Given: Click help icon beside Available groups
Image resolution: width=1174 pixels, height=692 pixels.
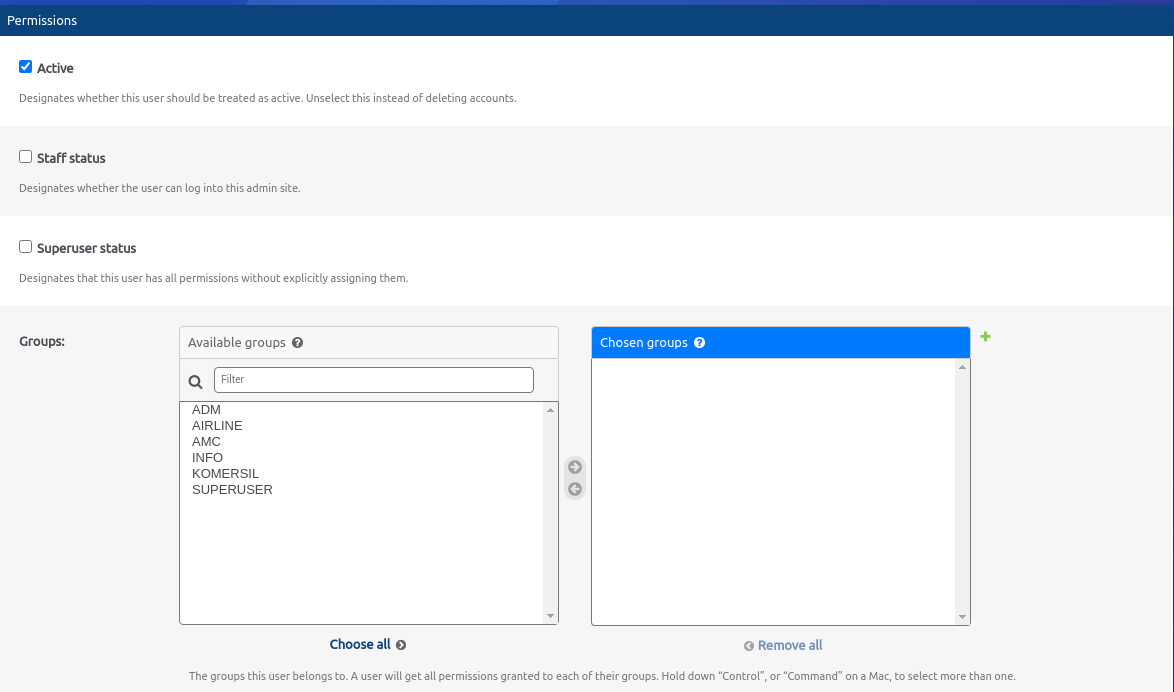Looking at the screenshot, I should pos(297,342).
